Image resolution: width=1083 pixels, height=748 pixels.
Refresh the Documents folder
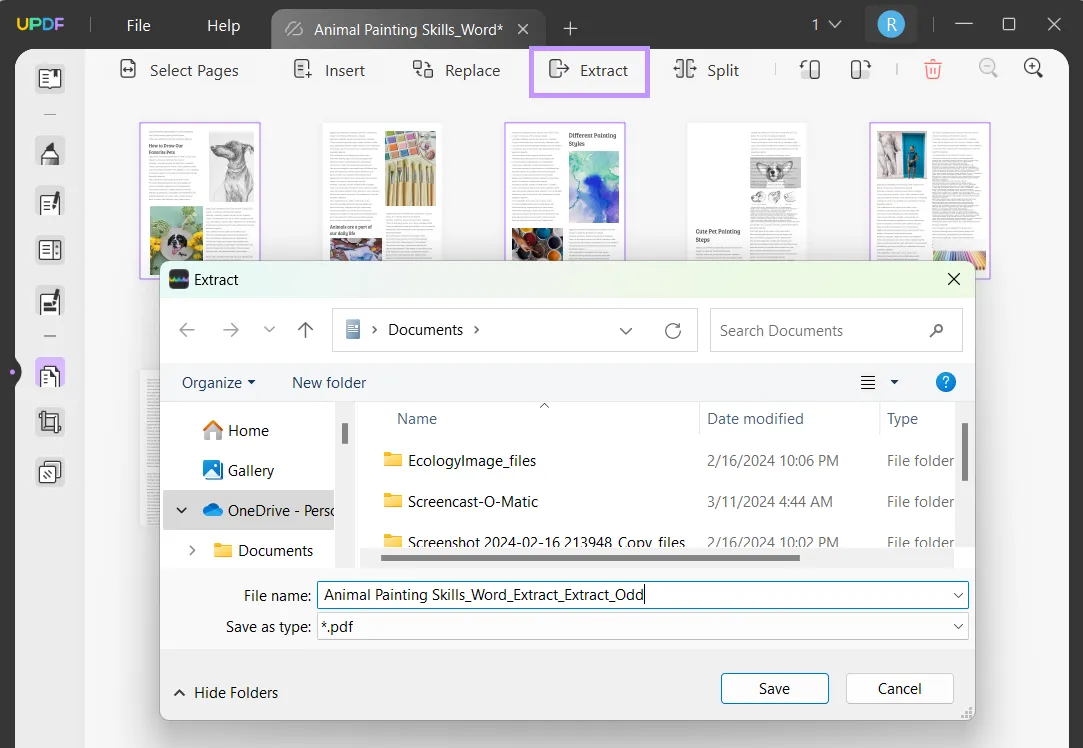point(673,331)
